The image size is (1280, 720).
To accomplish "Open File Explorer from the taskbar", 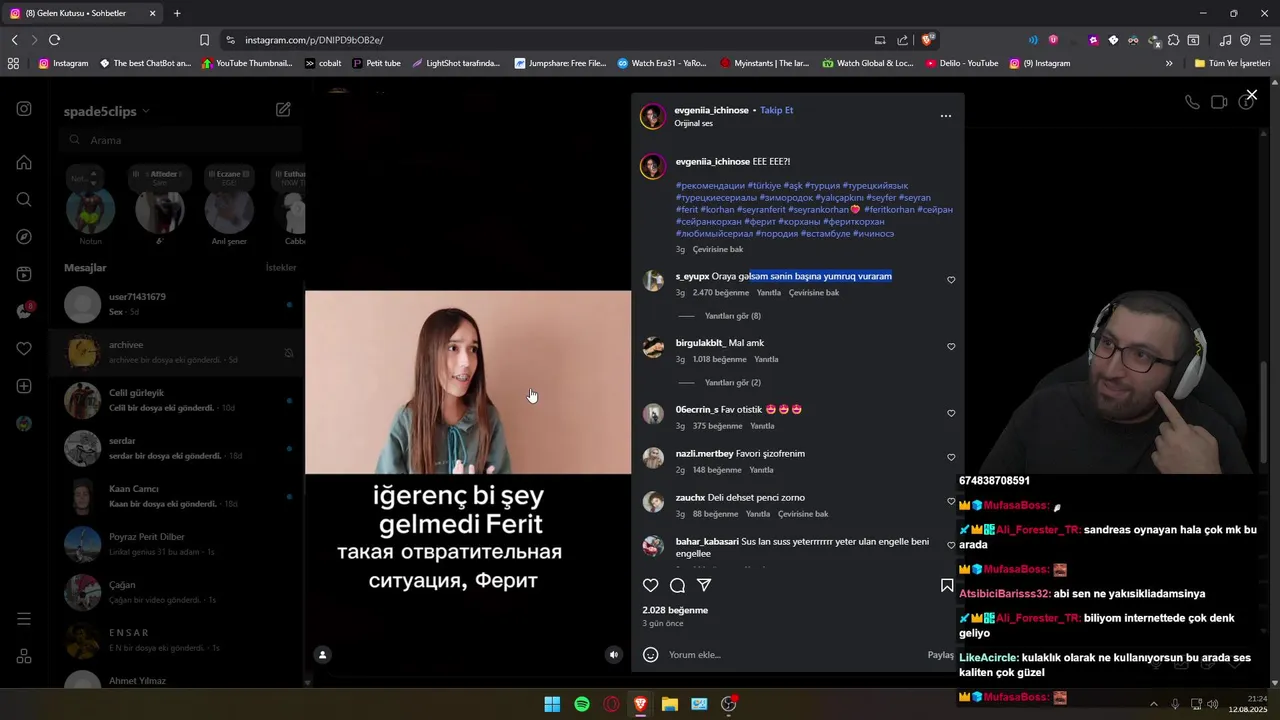I will tap(670, 704).
